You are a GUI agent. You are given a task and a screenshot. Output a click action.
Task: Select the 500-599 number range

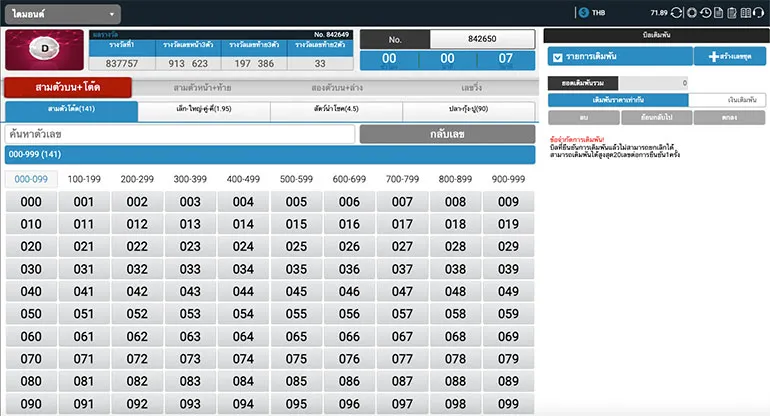pyautogui.click(x=296, y=179)
